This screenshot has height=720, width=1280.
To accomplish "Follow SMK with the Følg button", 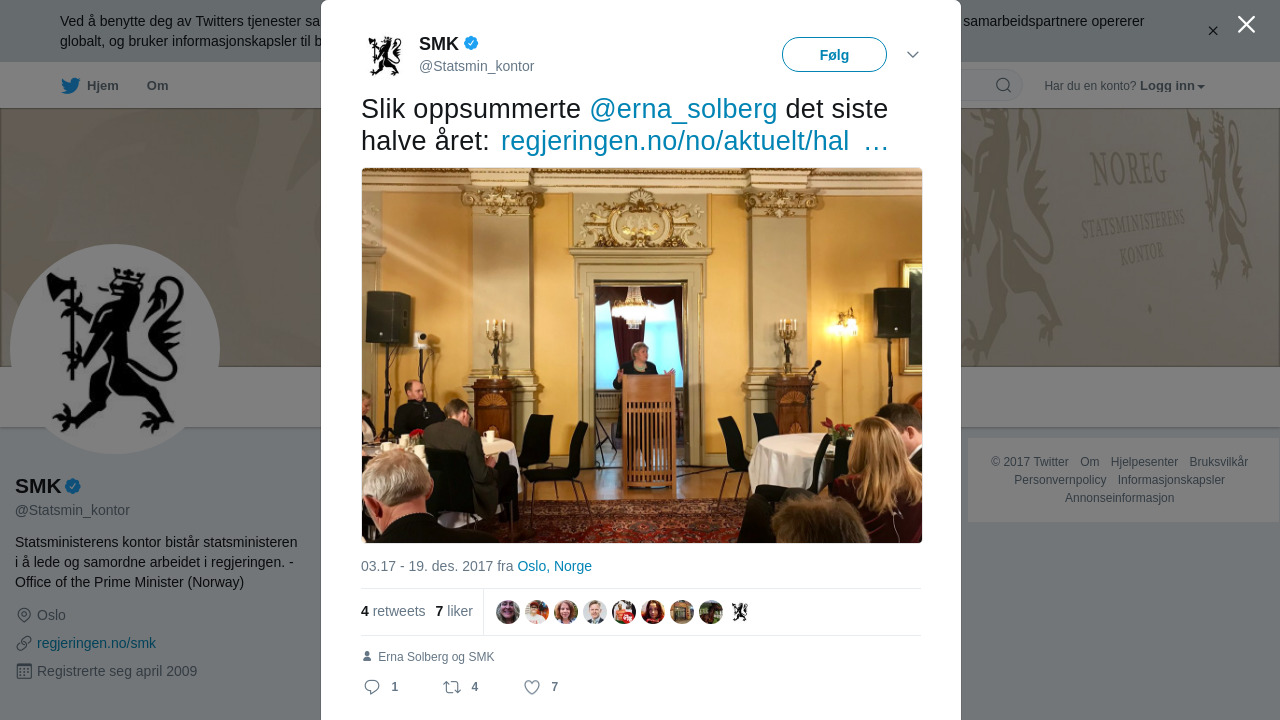I will tap(834, 55).
